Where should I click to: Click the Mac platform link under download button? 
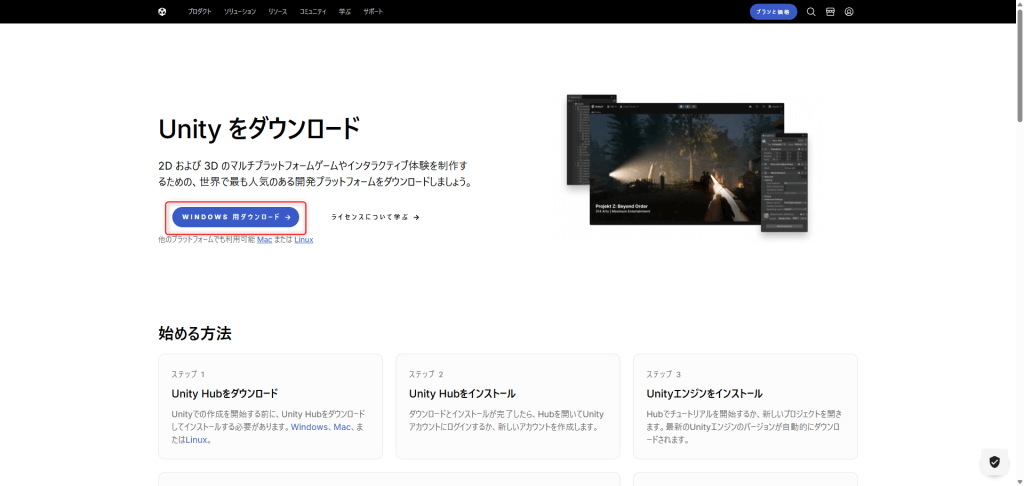click(264, 240)
